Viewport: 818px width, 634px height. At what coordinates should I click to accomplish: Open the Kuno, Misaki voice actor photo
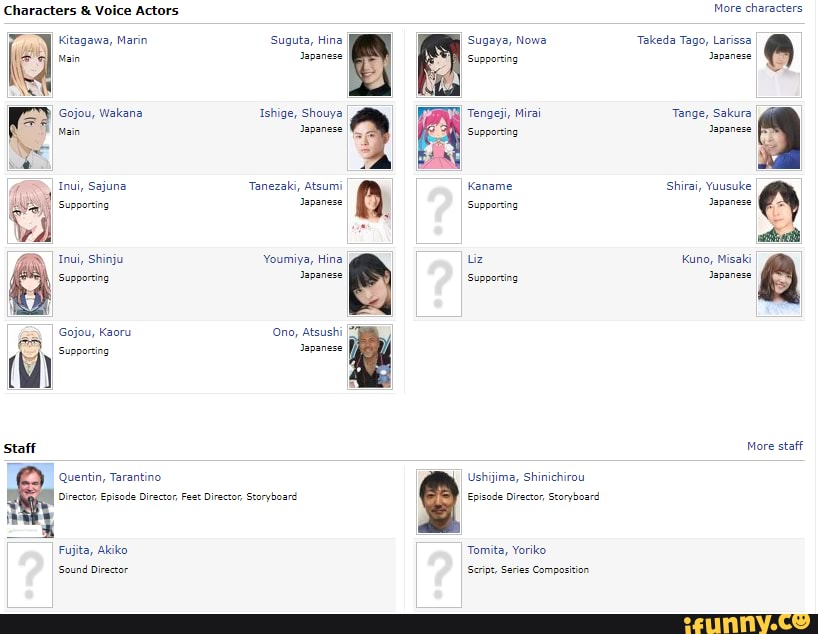pyautogui.click(x=779, y=284)
